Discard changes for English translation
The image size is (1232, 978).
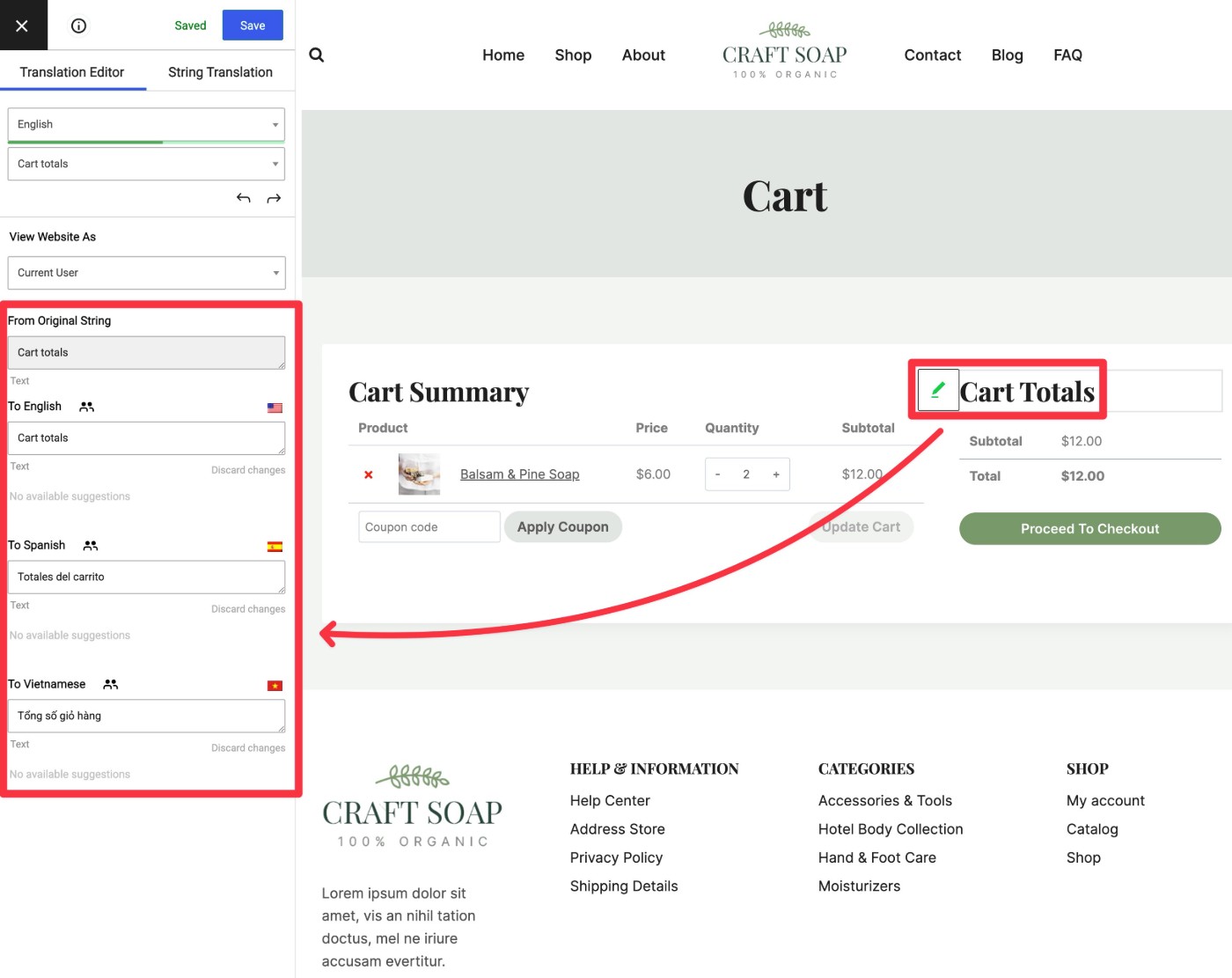pos(248,470)
